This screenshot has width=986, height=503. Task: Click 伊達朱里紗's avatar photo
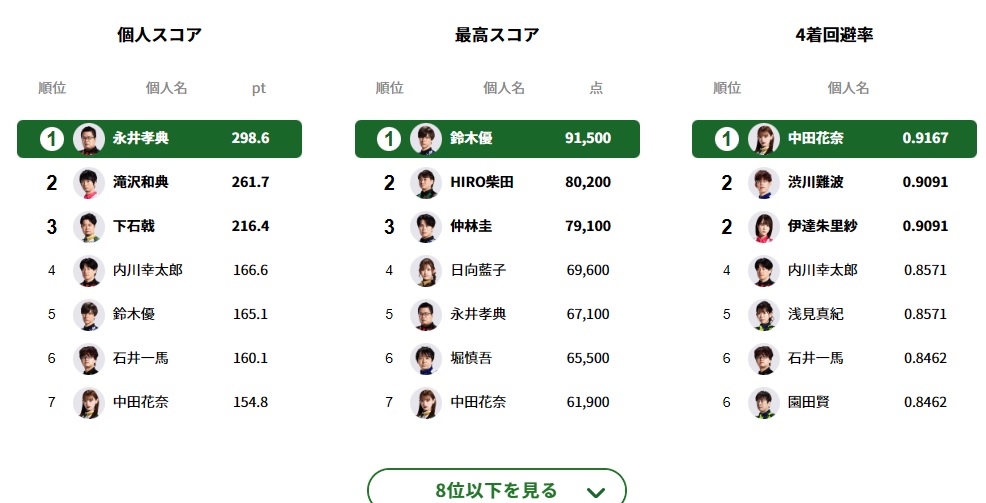click(x=764, y=226)
